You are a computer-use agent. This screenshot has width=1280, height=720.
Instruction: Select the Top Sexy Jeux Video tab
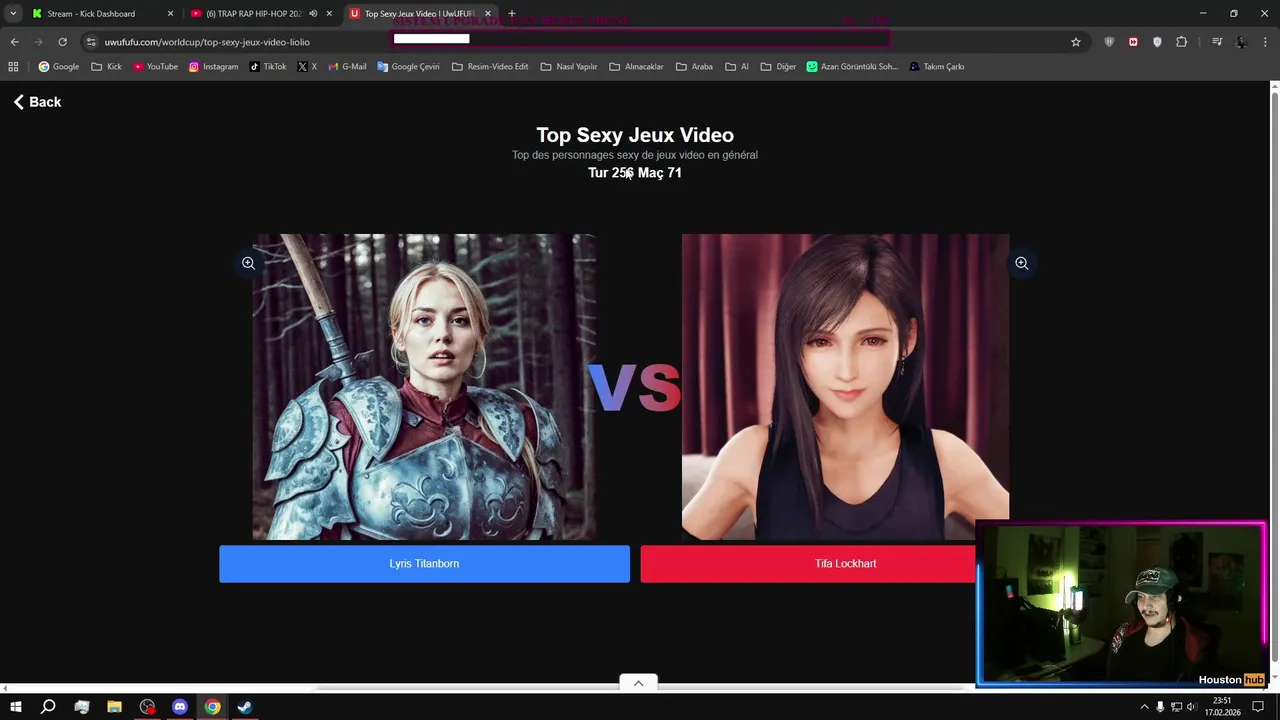coord(418,14)
